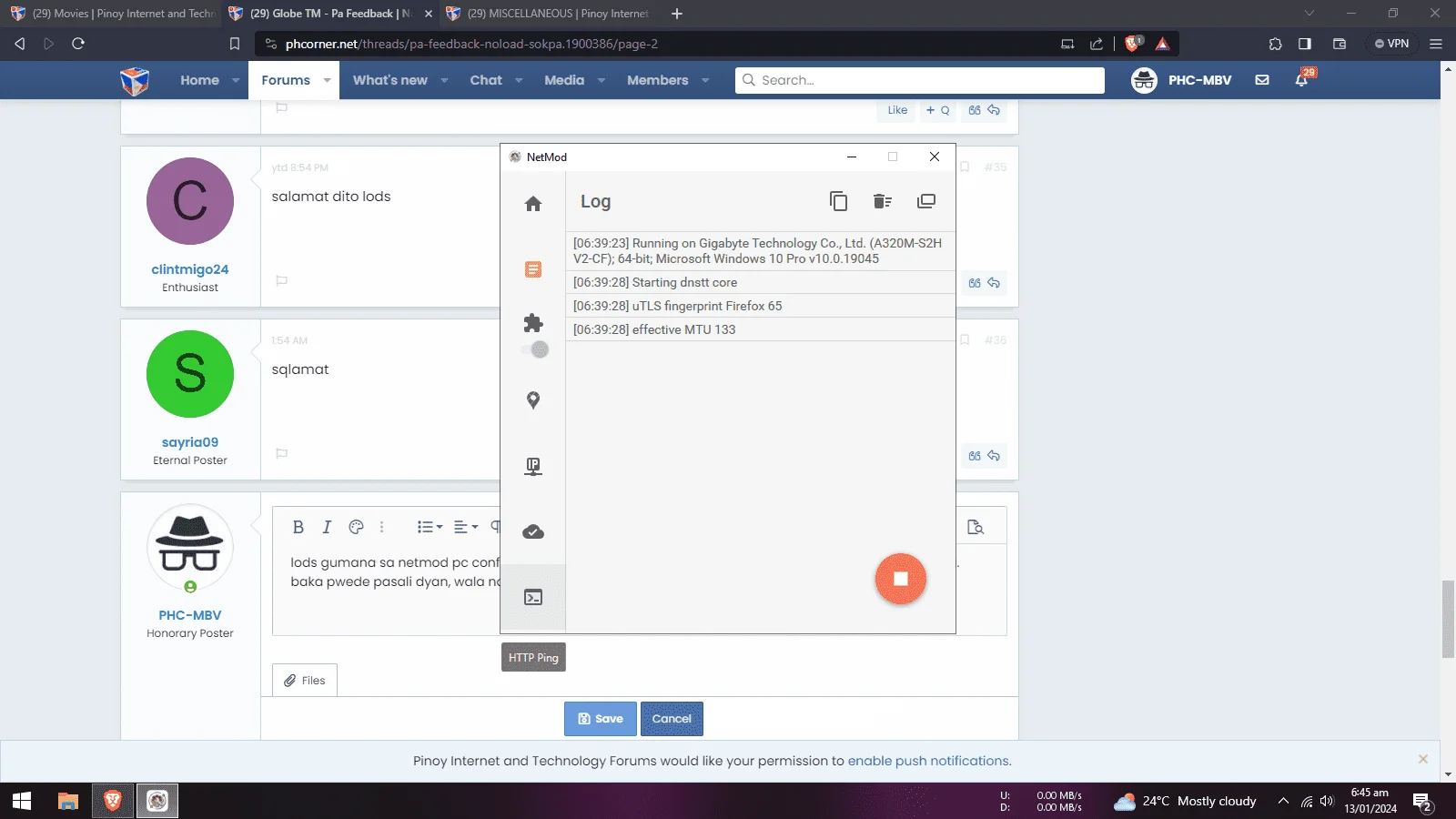Open the Windows Start menu
Viewport: 1456px width, 819px height.
pyautogui.click(x=22, y=801)
